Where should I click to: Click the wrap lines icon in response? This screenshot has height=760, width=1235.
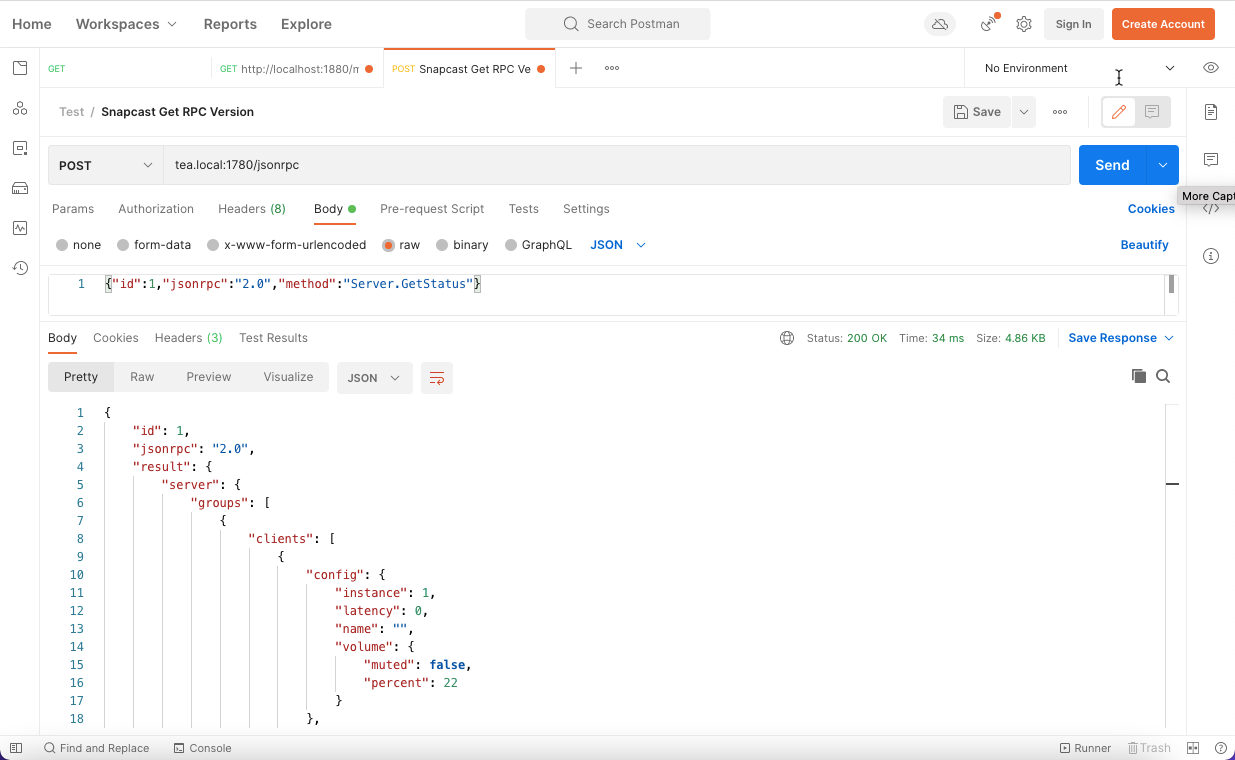437,378
